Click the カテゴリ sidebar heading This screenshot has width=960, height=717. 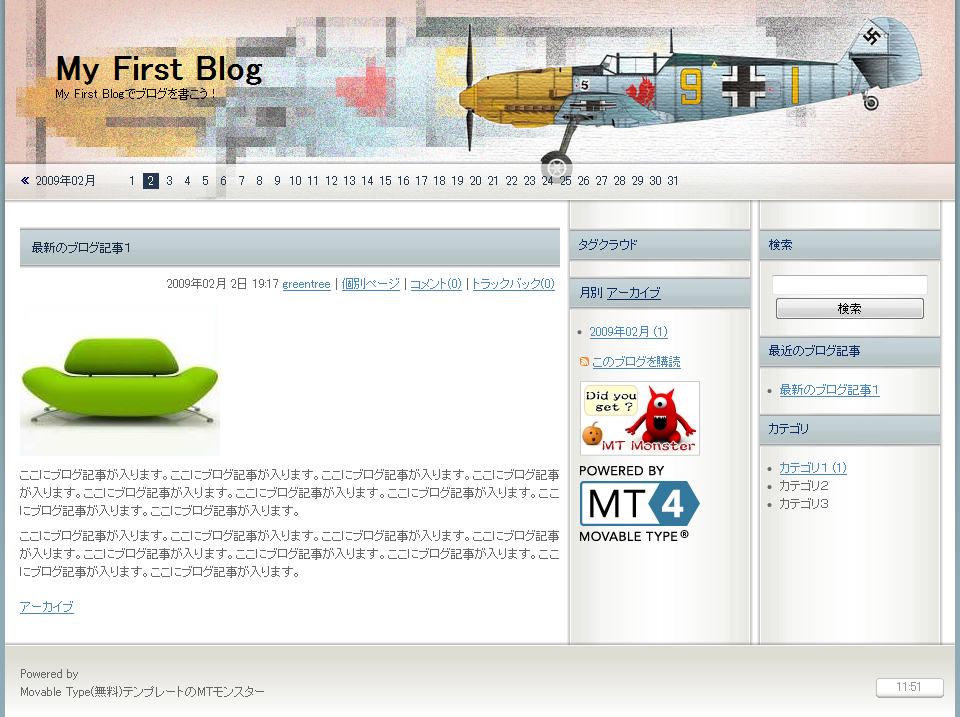pyautogui.click(x=789, y=429)
